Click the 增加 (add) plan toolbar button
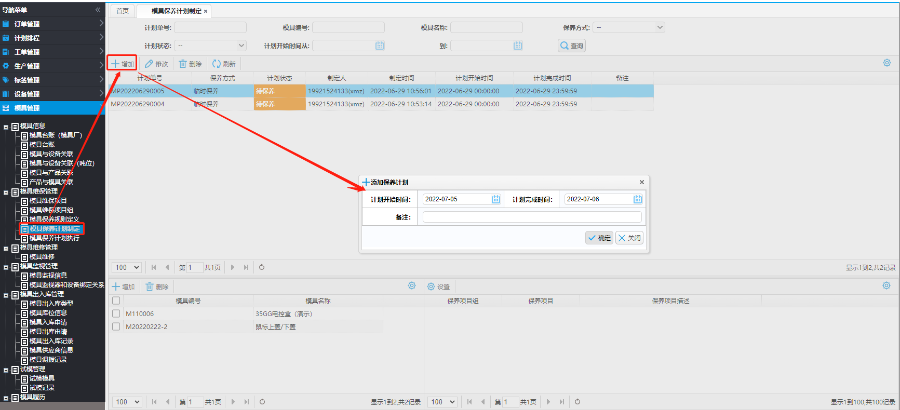Image resolution: width=900 pixels, height=410 pixels. point(122,63)
